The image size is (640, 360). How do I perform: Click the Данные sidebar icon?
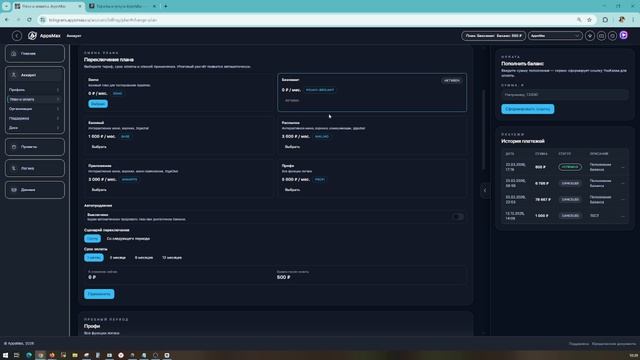coord(14,190)
